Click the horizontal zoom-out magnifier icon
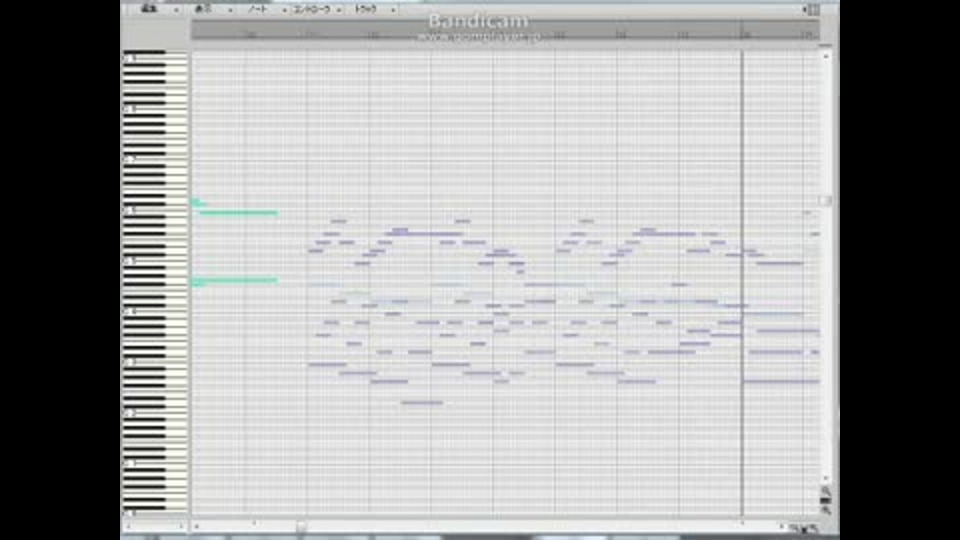 coord(794,527)
